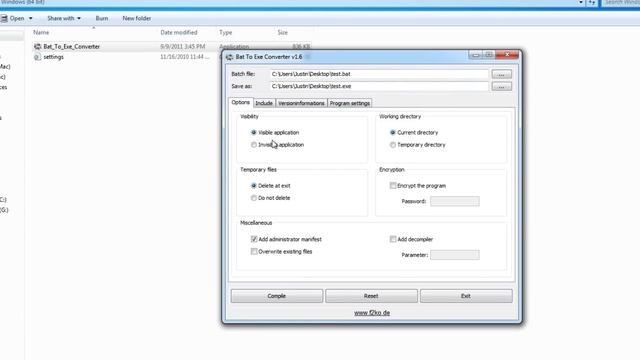Sort by the Size column header
The width and height of the screenshot is (640, 360).
tap(282, 32)
